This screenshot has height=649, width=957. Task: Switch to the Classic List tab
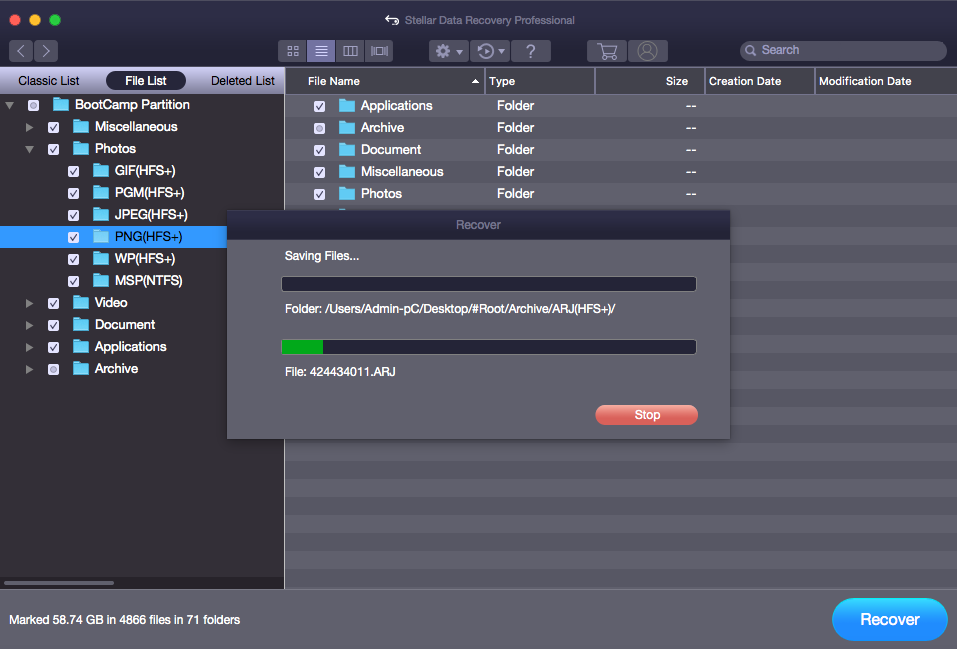(49, 81)
